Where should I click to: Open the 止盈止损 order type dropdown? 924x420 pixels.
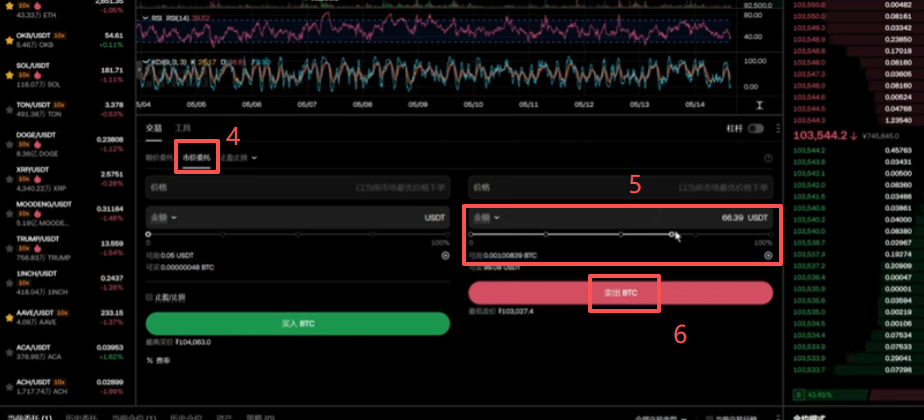pyautogui.click(x=237, y=158)
